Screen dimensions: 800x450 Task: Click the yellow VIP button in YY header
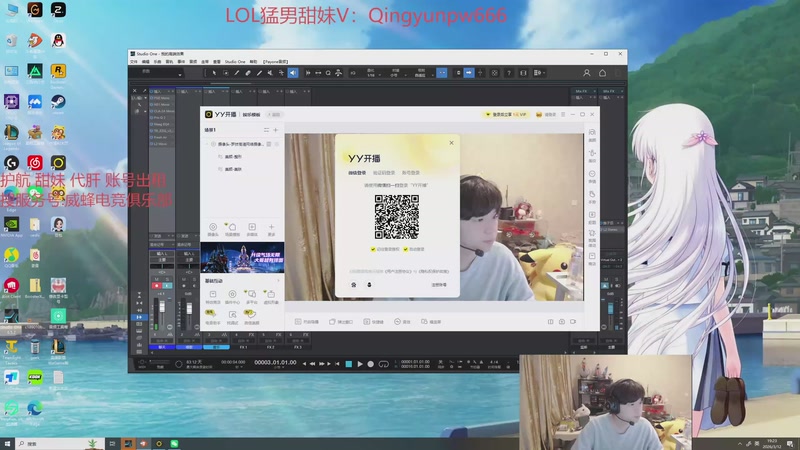[506, 114]
